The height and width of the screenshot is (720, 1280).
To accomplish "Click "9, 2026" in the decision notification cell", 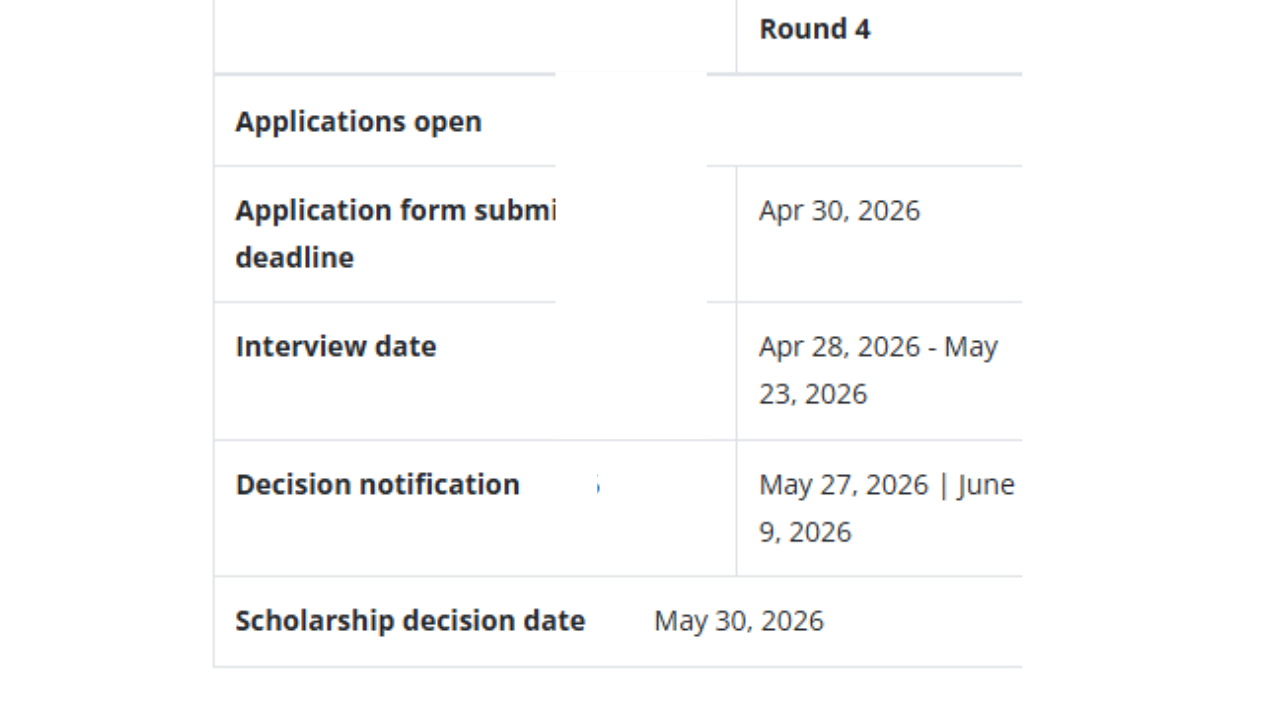I will (x=804, y=532).
